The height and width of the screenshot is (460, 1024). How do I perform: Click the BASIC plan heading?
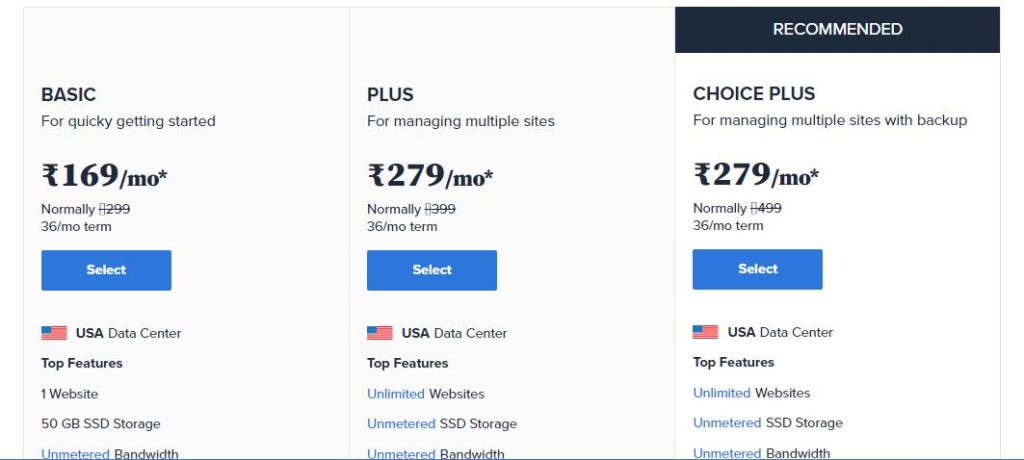pyautogui.click(x=69, y=95)
